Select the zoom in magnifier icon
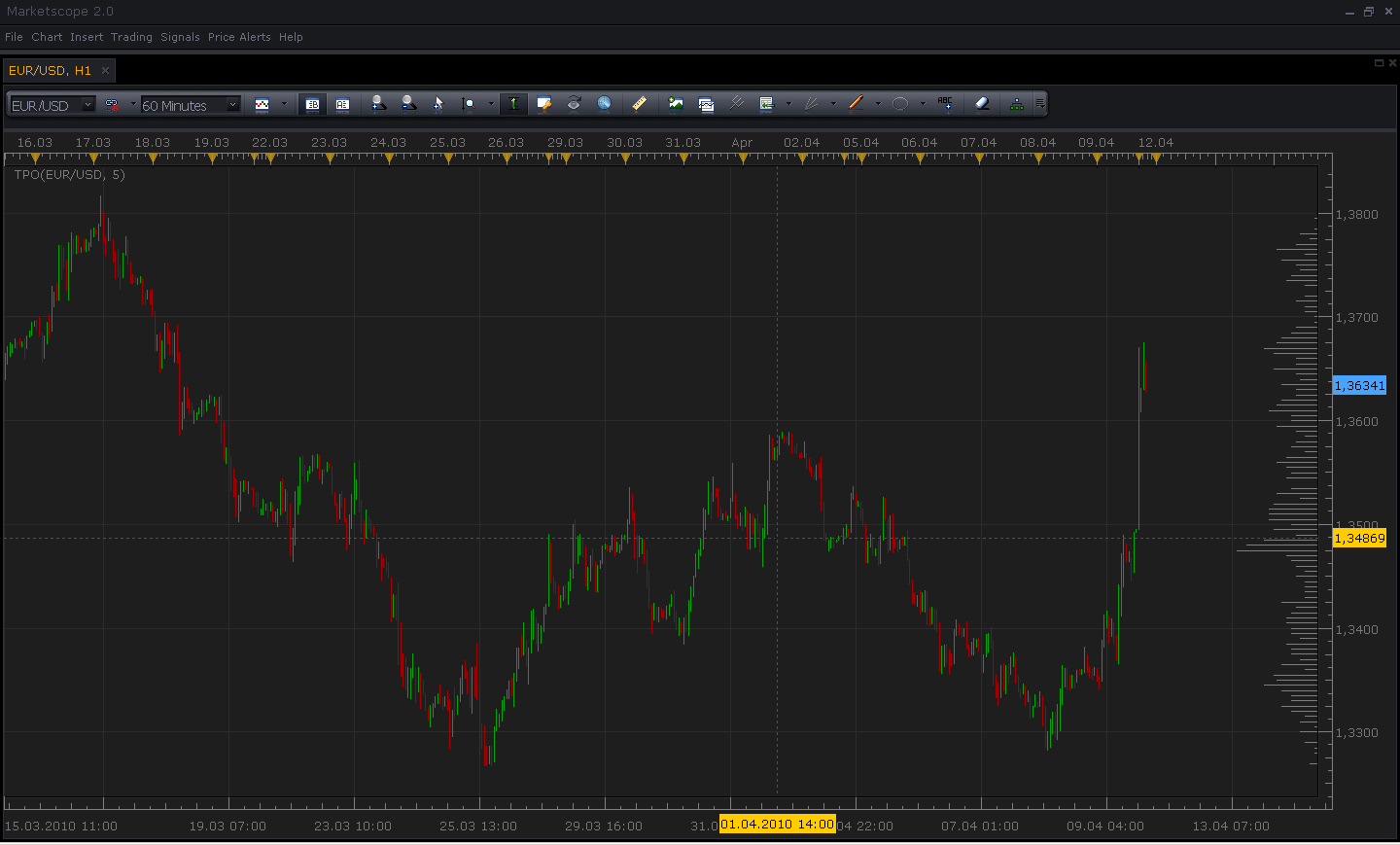Viewport: 1400px width, 845px height. (379, 104)
